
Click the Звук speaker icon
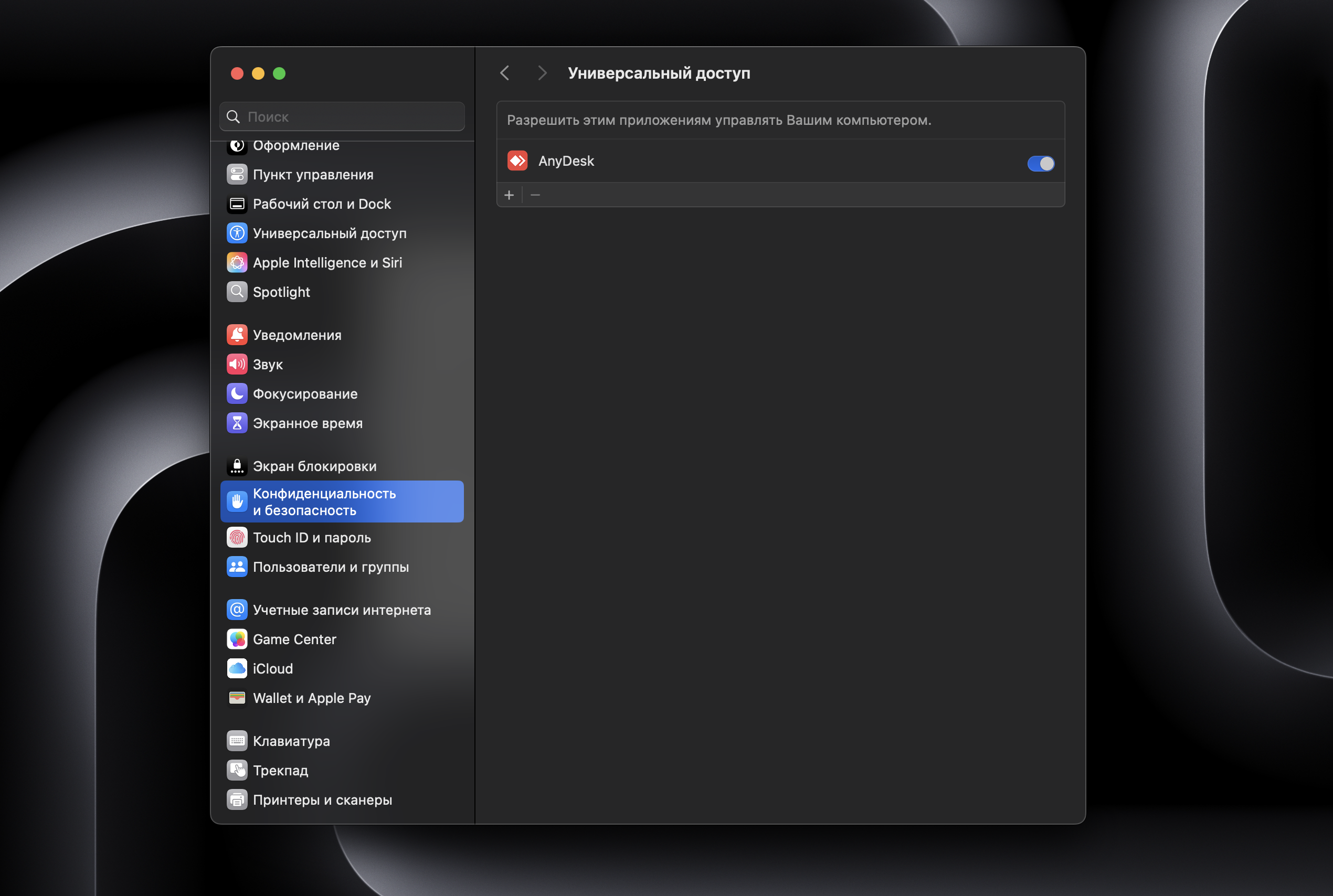coord(237,364)
